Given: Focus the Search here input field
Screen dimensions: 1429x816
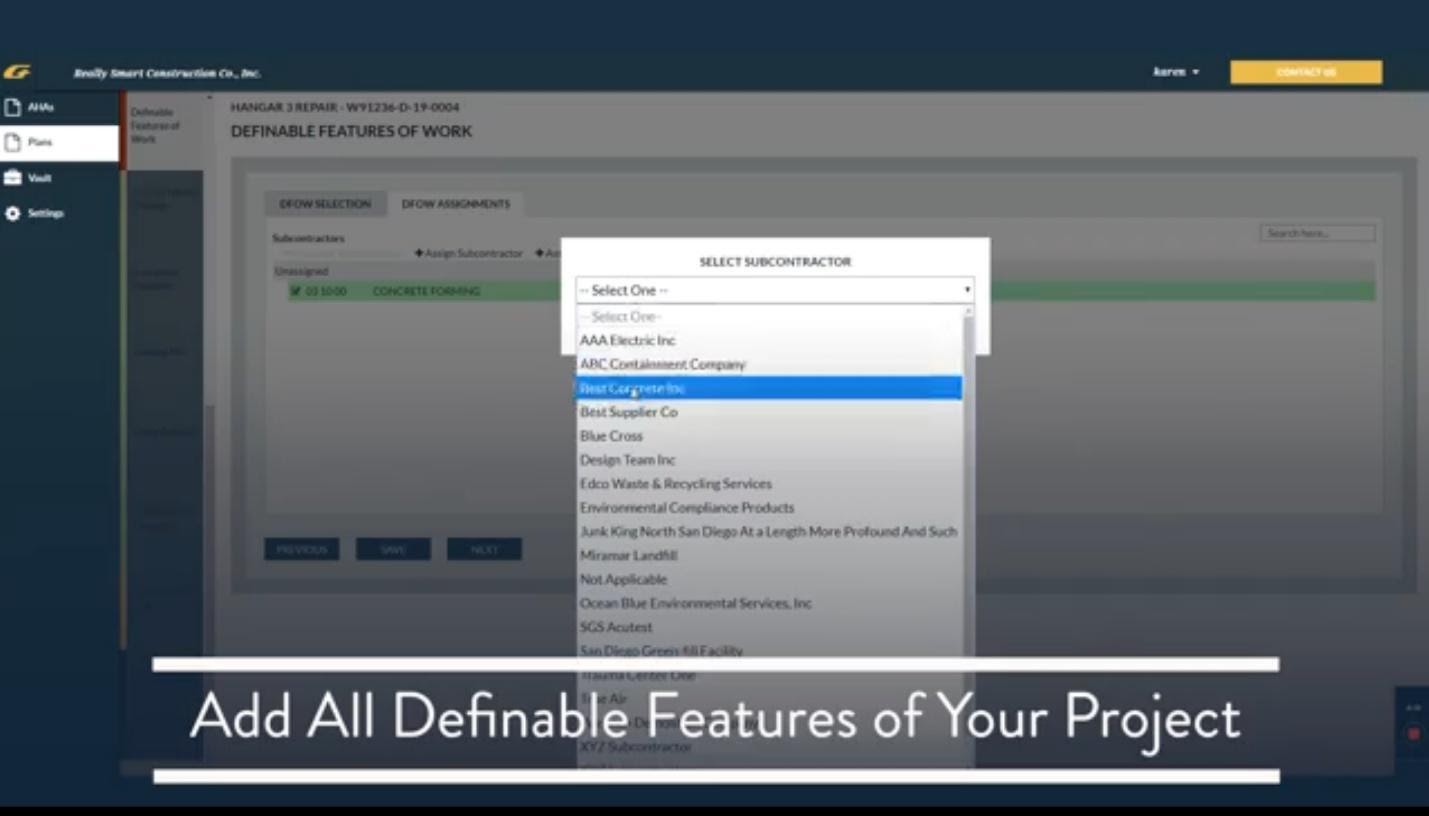Looking at the screenshot, I should 1317,233.
